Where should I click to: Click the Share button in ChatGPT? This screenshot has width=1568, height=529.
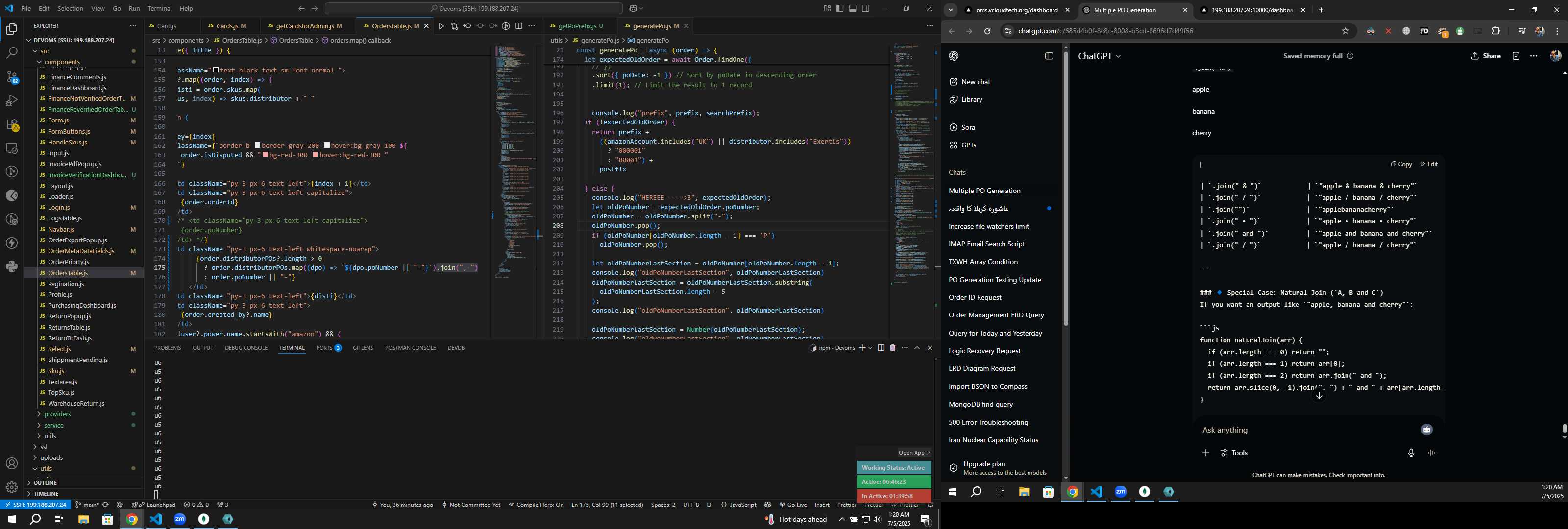coord(1485,56)
